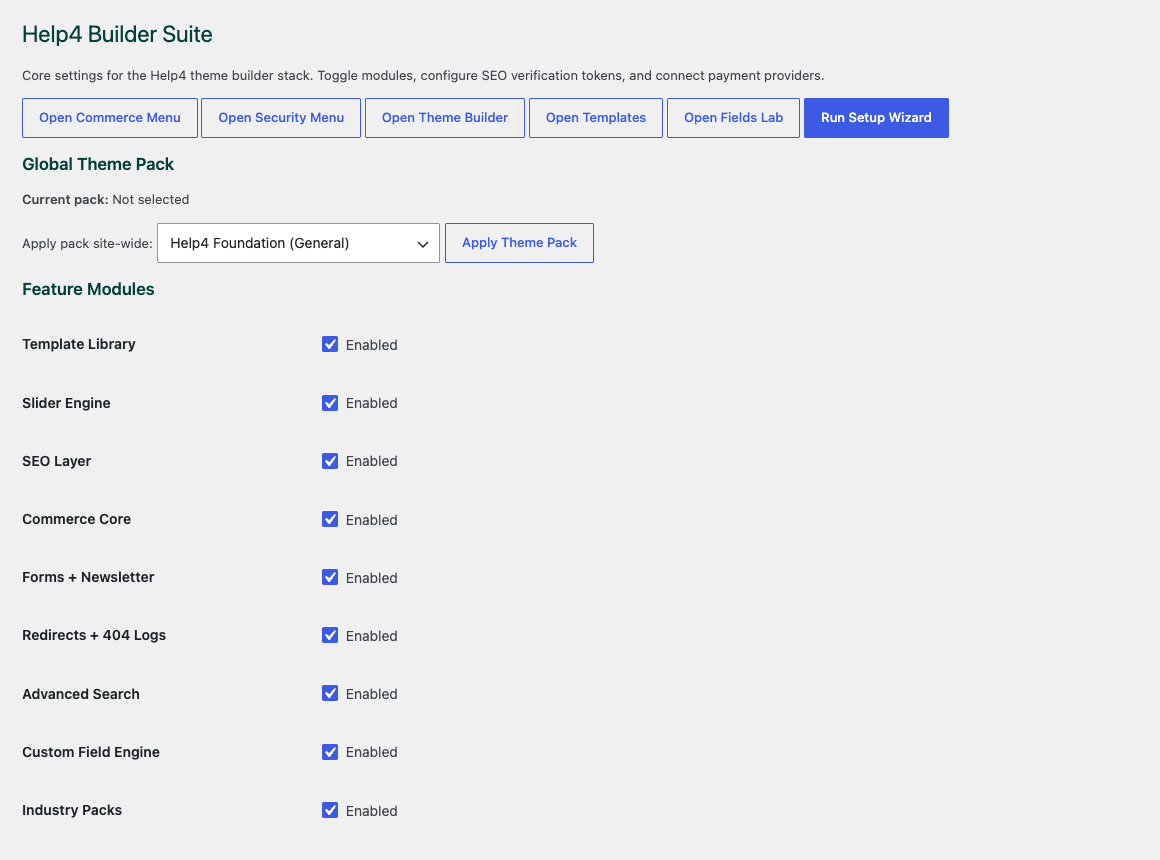1160x860 pixels.
Task: Click the Feature Modules heading
Action: pos(88,289)
